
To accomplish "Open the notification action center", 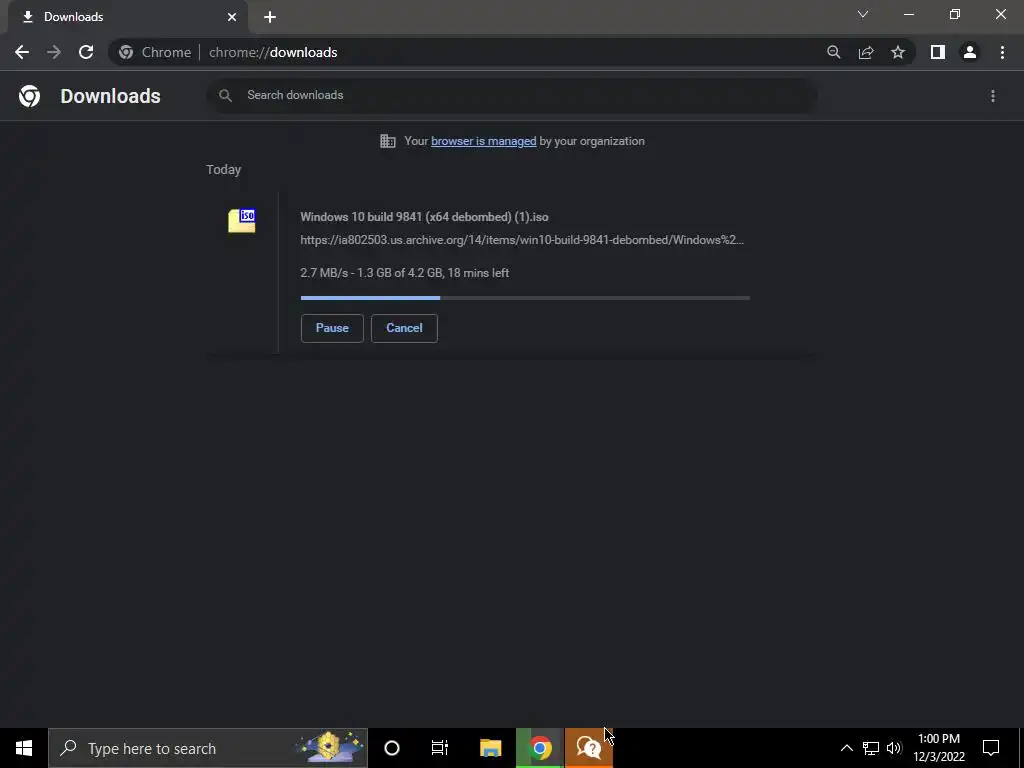I will tap(991, 748).
